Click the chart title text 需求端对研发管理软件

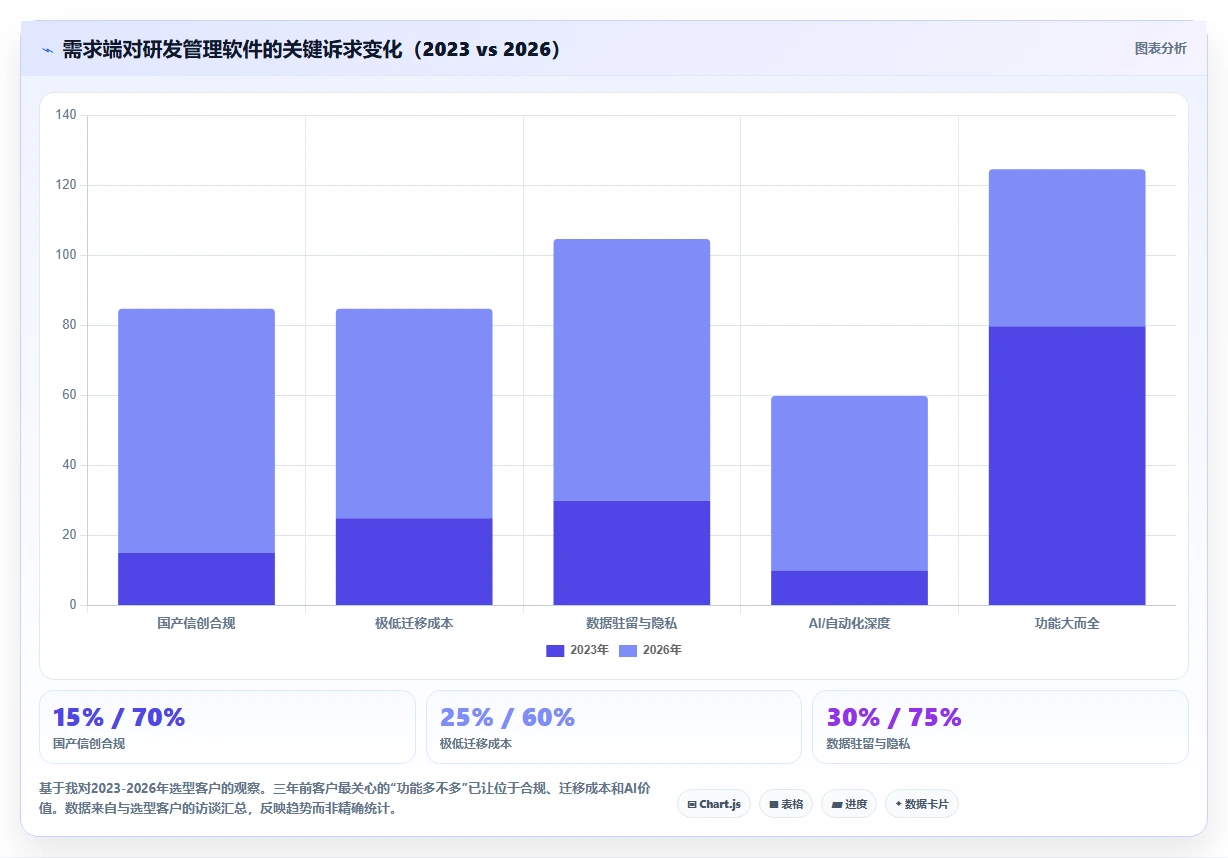click(x=161, y=49)
